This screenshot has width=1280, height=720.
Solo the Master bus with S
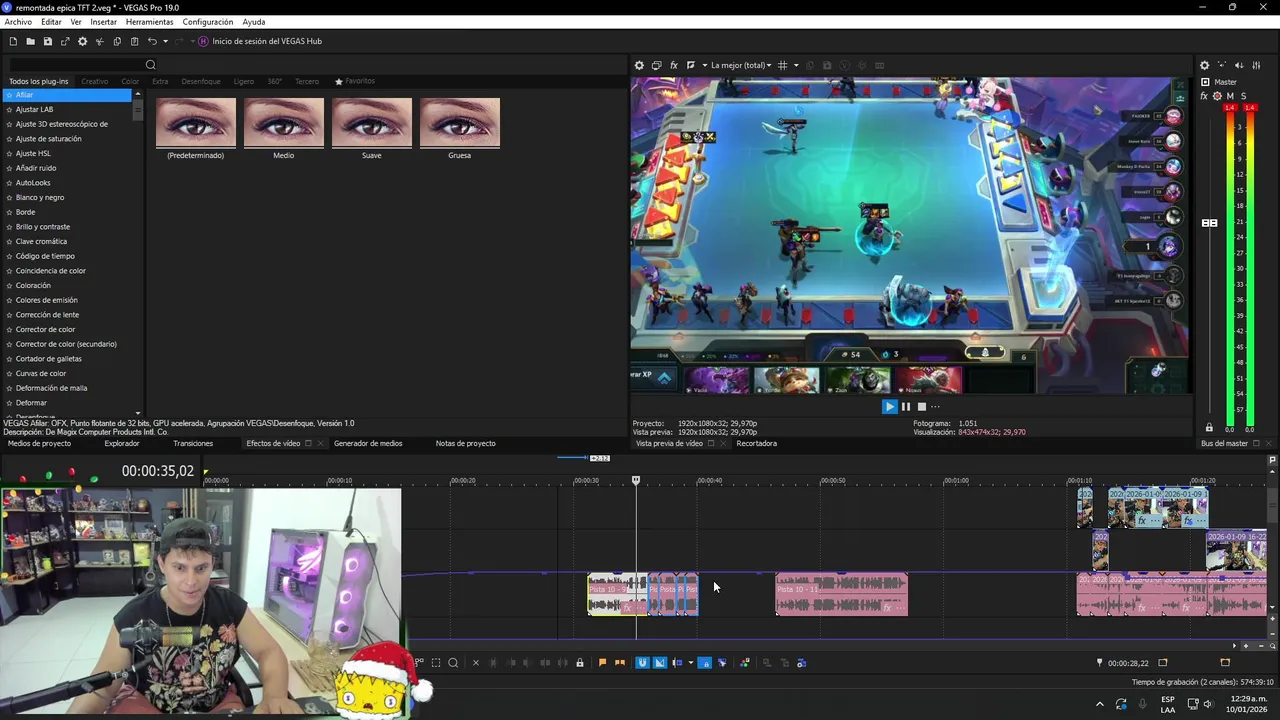(x=1243, y=96)
